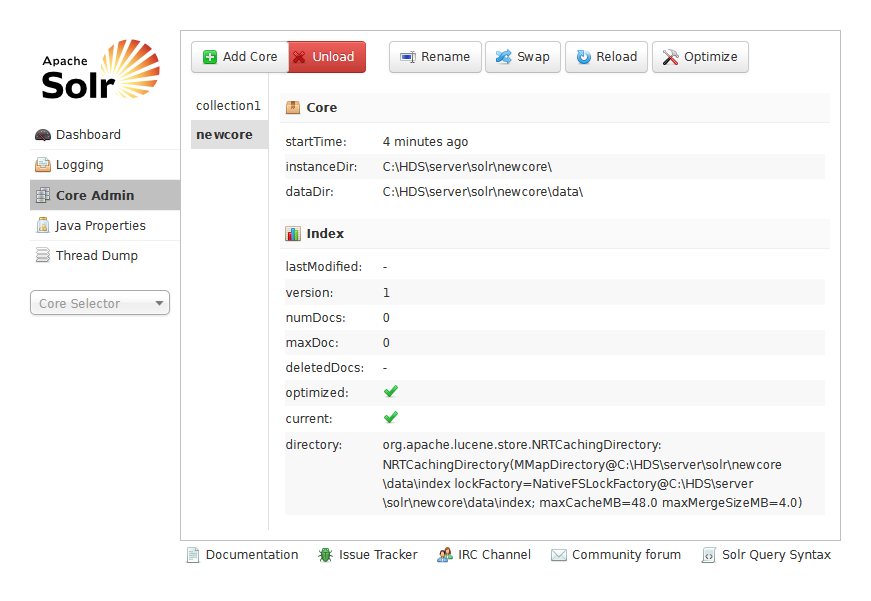Image resolution: width=871 pixels, height=601 pixels.
Task: Click the Index section chart icon
Action: (293, 234)
